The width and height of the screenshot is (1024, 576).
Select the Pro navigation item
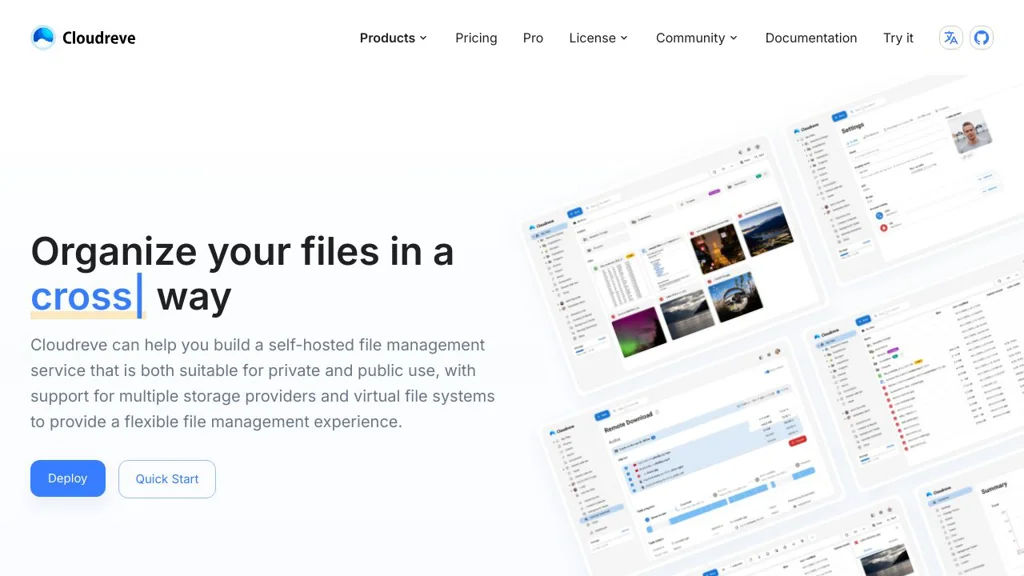[533, 38]
